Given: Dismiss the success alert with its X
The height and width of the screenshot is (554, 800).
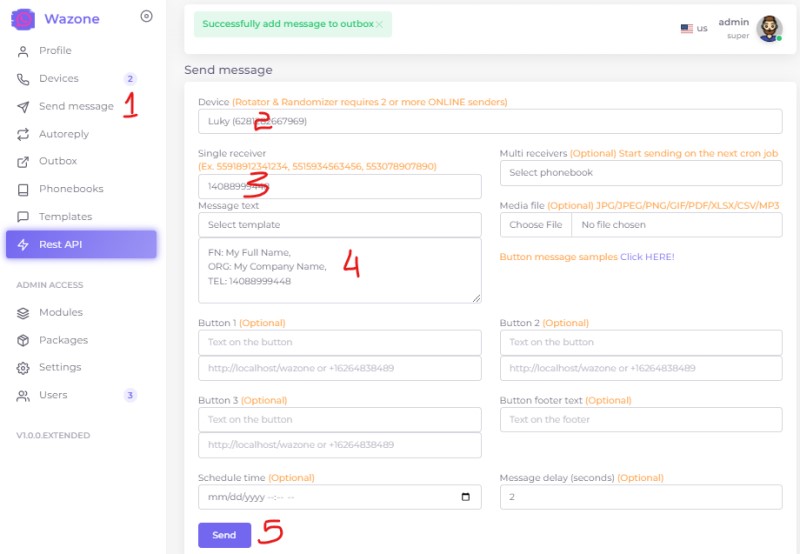Looking at the screenshot, I should click(379, 24).
